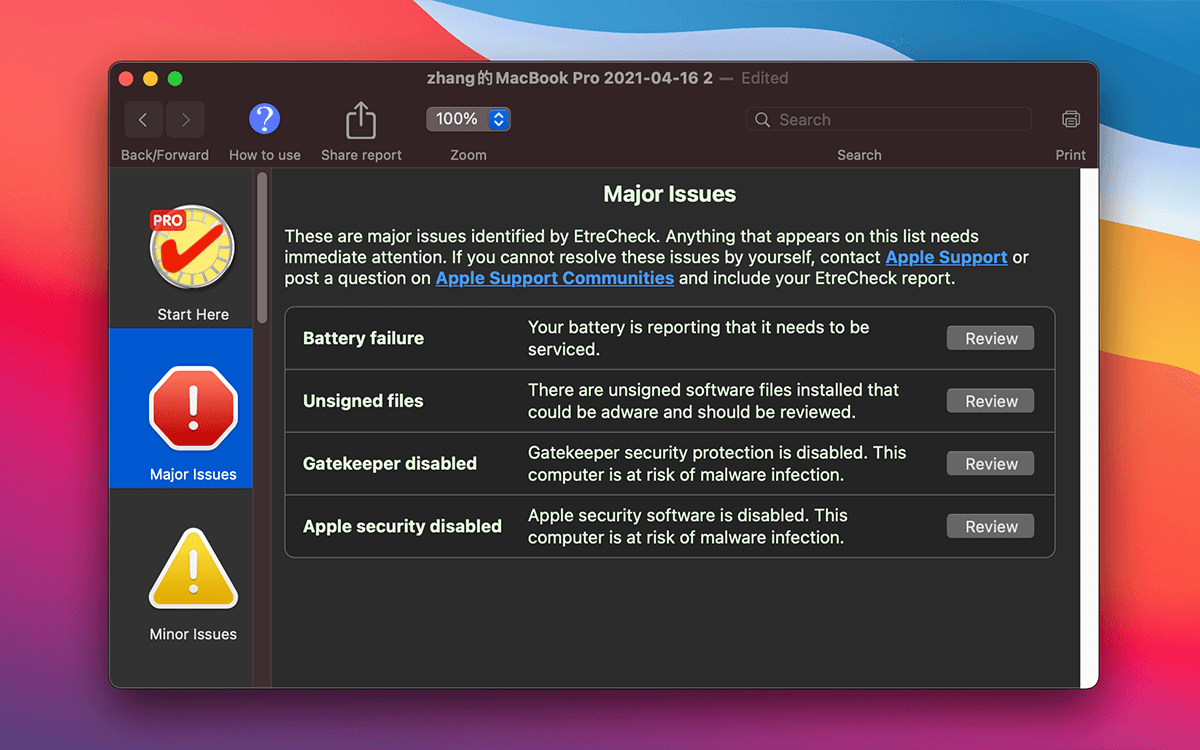Click the yellow minimize window button

click(151, 78)
